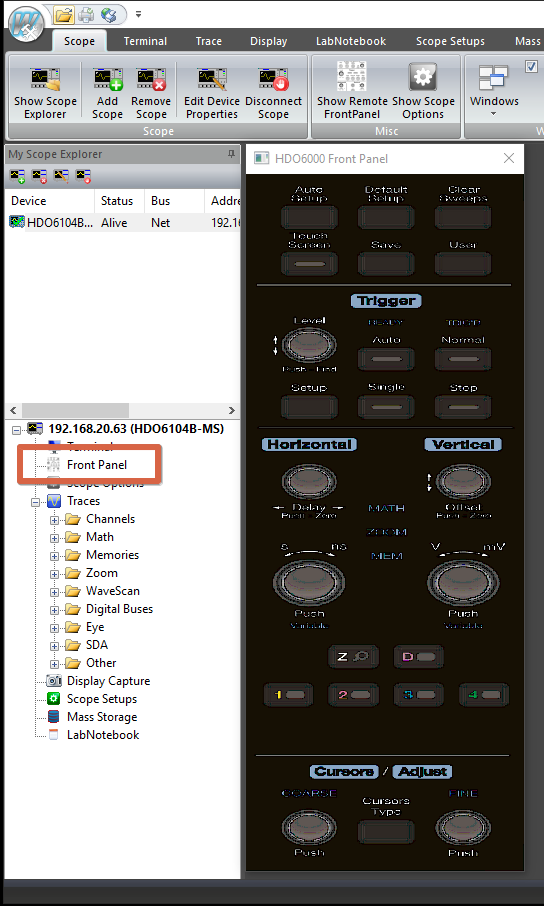Click the Status column header

[120, 201]
